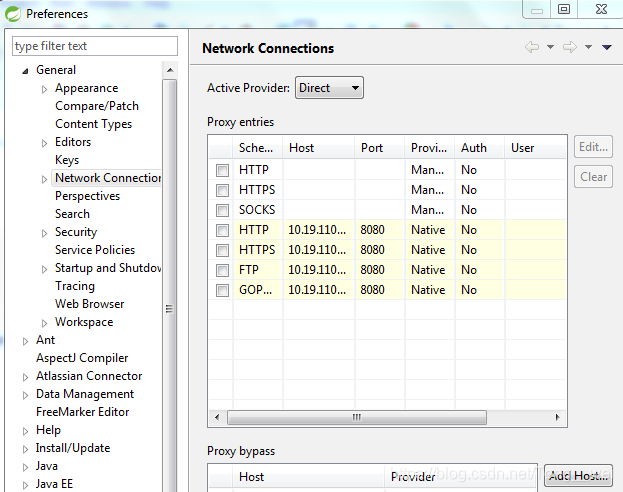Expand the Network Connections tree node
The width and height of the screenshot is (623, 492).
pos(44,179)
